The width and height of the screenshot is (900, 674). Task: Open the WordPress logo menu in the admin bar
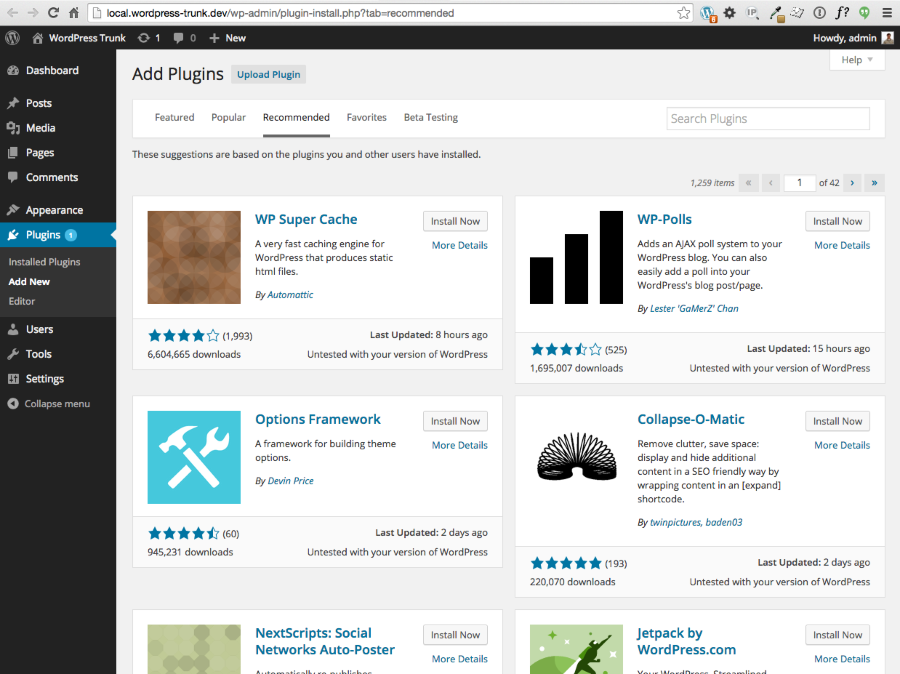pyautogui.click(x=13, y=38)
